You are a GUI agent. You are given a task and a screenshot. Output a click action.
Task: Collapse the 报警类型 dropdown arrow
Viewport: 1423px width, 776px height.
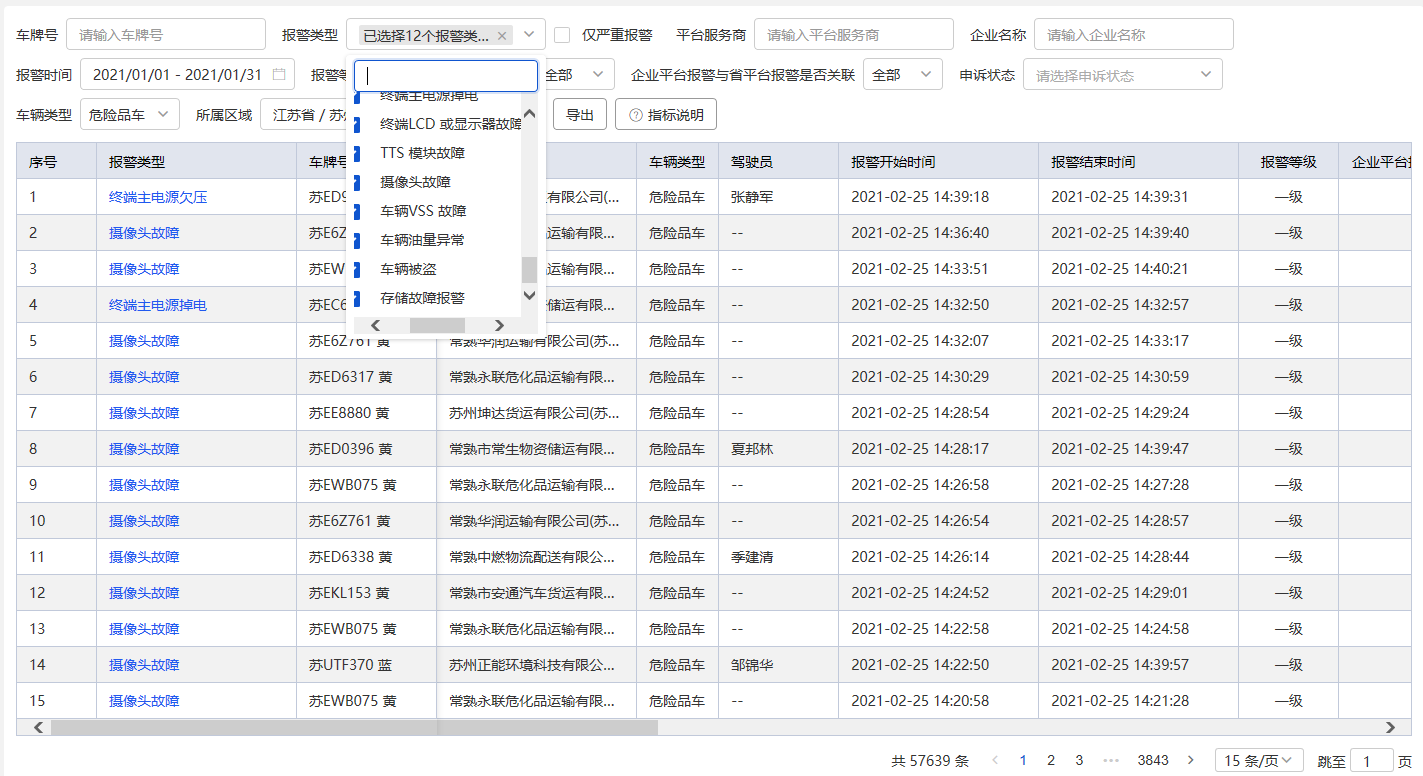[530, 35]
